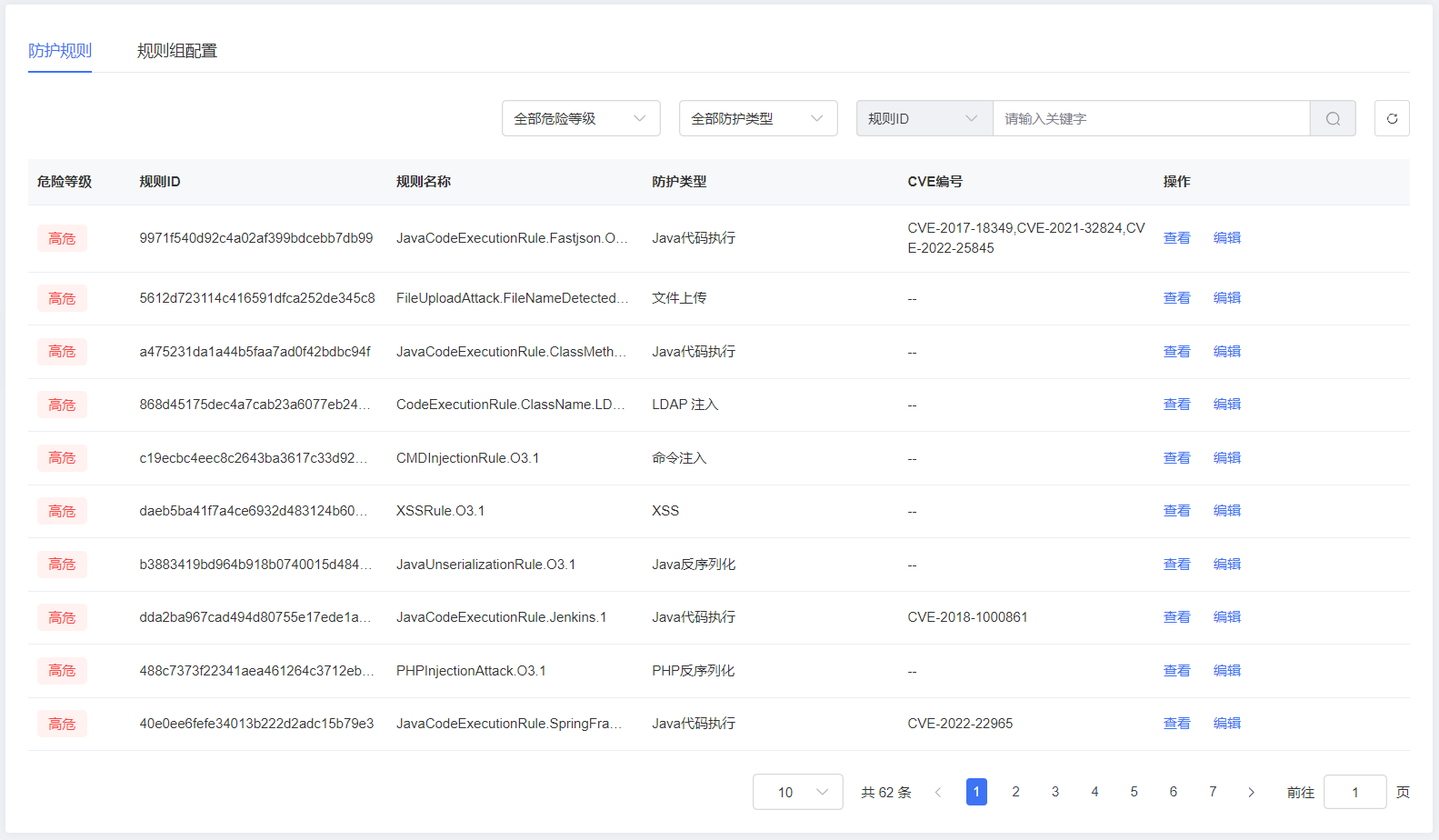Click 危险等级 column header
This screenshot has height=840, width=1439.
[65, 182]
